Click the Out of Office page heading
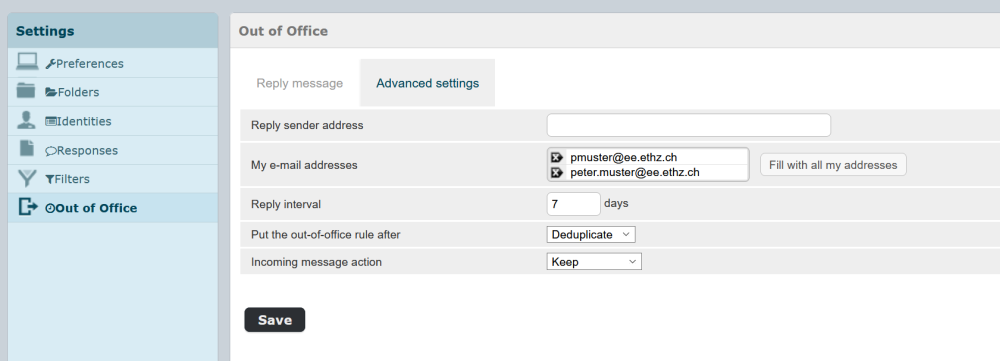Image resolution: width=1000 pixels, height=361 pixels. click(x=283, y=31)
